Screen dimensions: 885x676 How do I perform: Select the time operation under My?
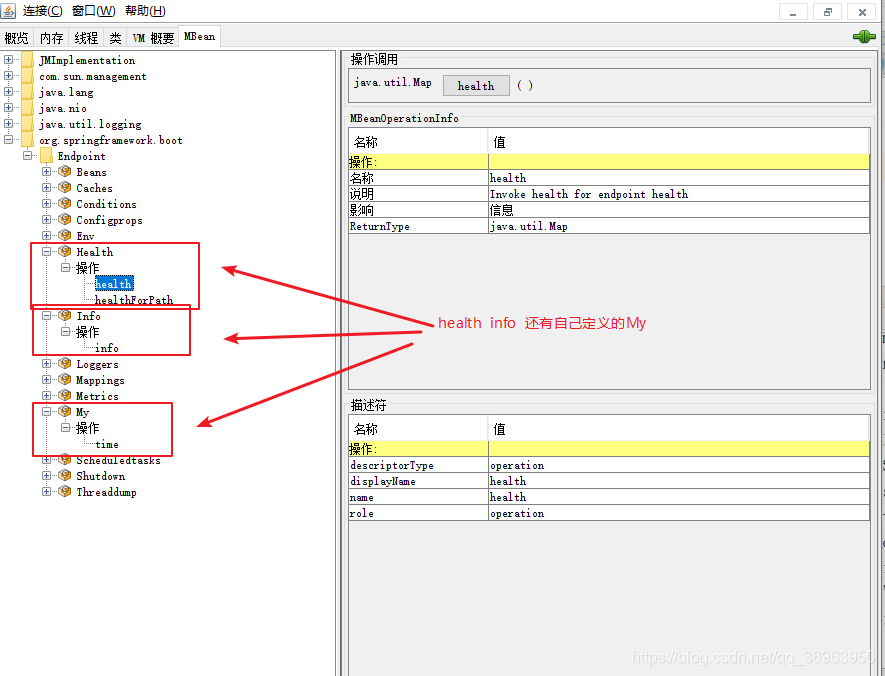pos(107,444)
